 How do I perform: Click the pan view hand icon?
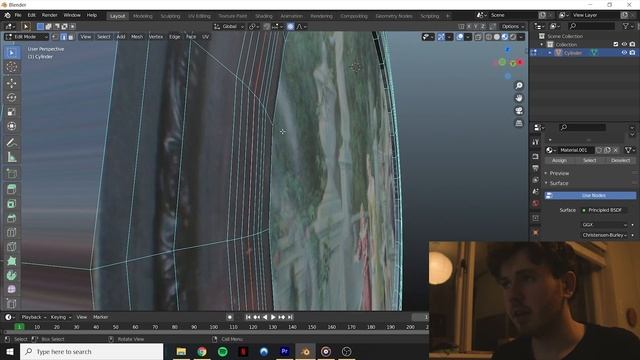(519, 98)
